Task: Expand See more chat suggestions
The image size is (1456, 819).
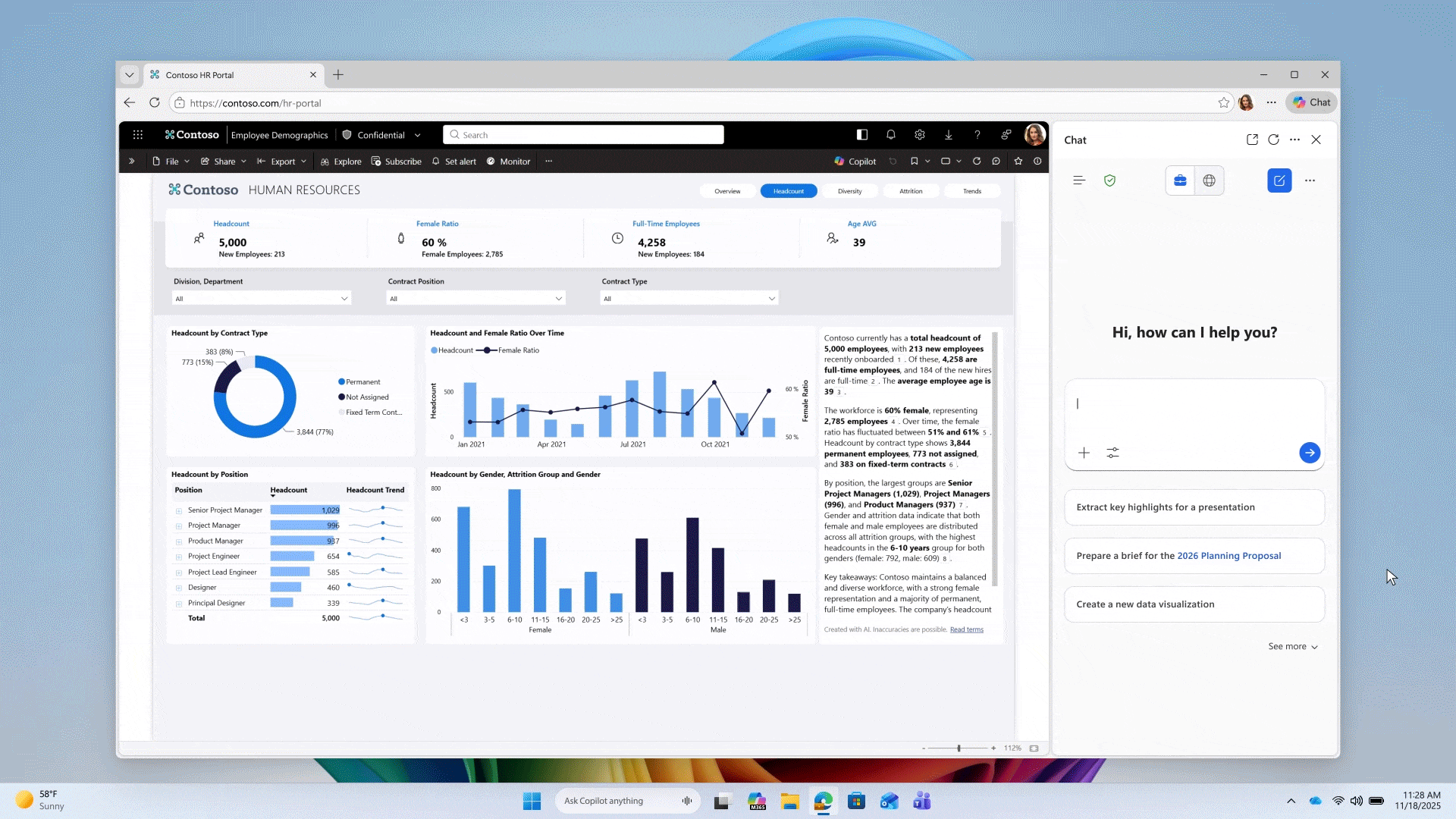Action: [x=1293, y=647]
